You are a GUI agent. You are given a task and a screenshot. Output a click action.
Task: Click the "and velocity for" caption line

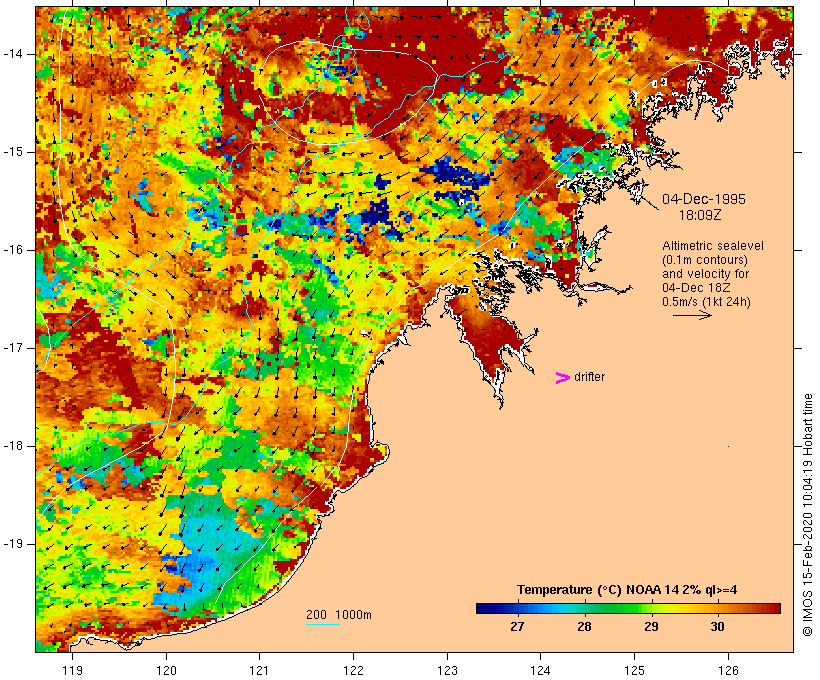click(705, 274)
